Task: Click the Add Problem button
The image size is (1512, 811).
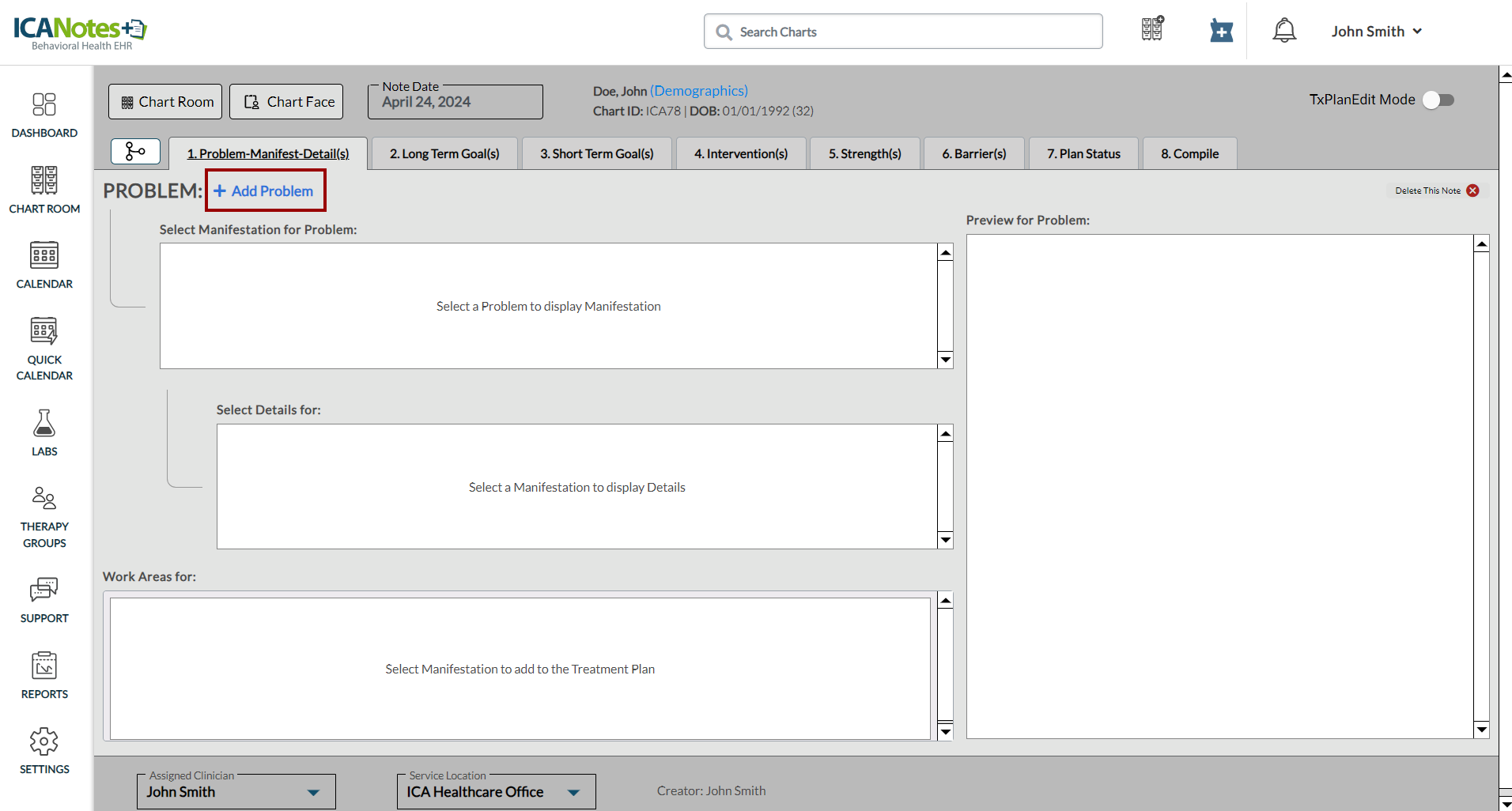Action: [265, 190]
